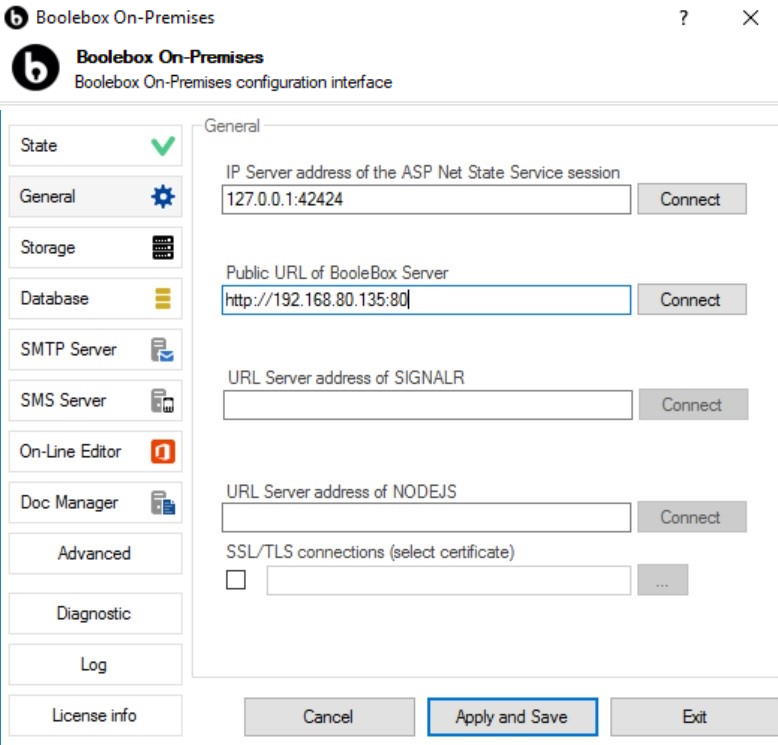The height and width of the screenshot is (745, 778).
Task: Open the Doc Manager tab
Action: [95, 502]
